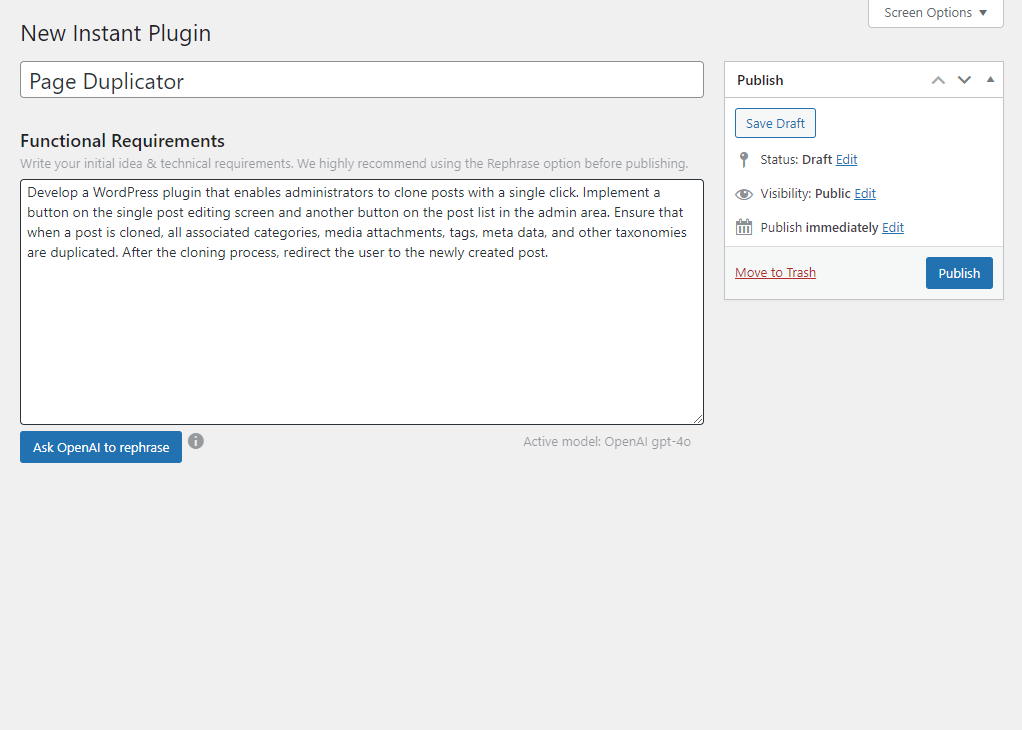The height and width of the screenshot is (730, 1022).
Task: Edit the Draft status
Action: click(845, 159)
